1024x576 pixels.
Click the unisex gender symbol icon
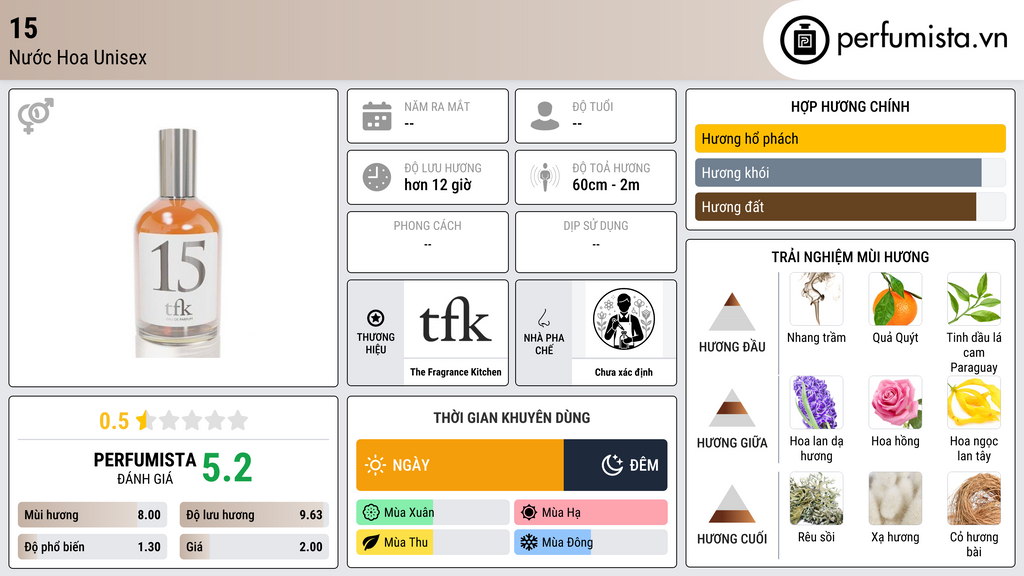click(36, 116)
